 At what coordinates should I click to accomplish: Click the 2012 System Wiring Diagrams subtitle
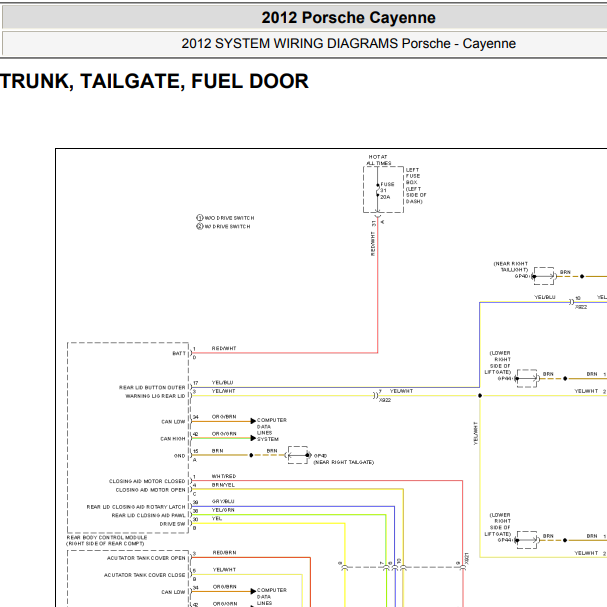point(348,43)
